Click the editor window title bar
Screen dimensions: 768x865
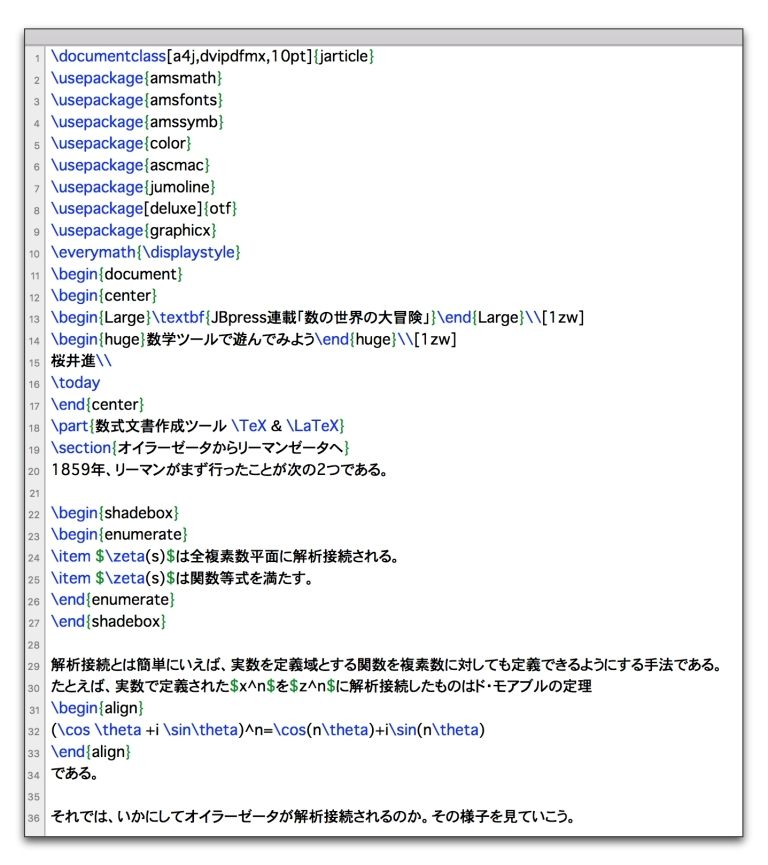click(x=383, y=37)
